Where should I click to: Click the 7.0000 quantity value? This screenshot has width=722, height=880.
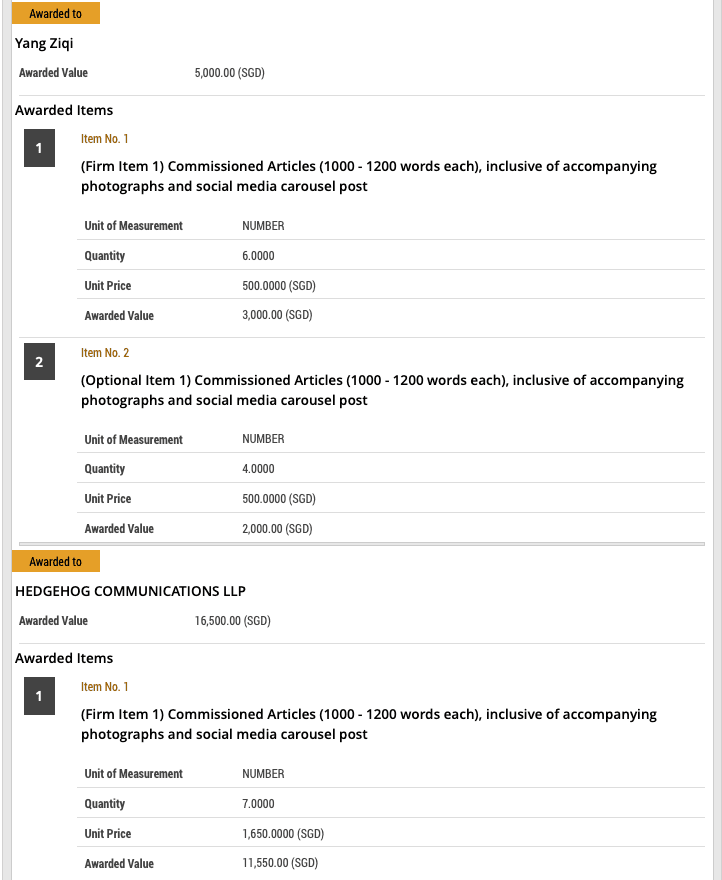tap(258, 804)
